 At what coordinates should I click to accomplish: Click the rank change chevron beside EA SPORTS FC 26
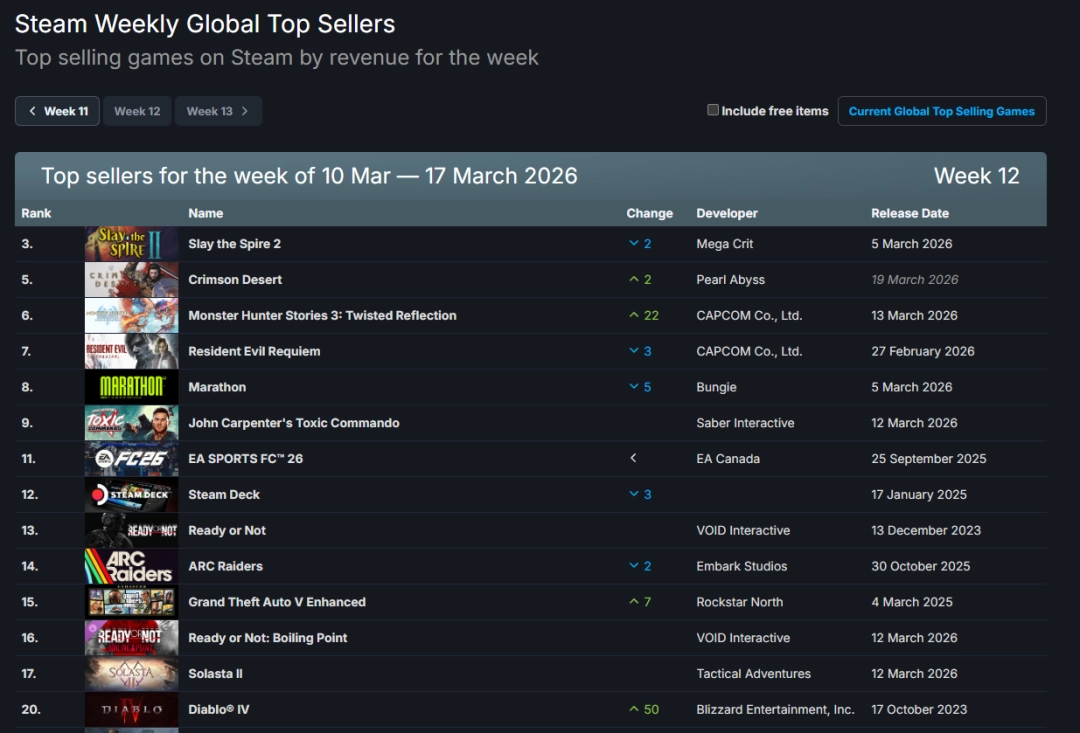point(633,458)
